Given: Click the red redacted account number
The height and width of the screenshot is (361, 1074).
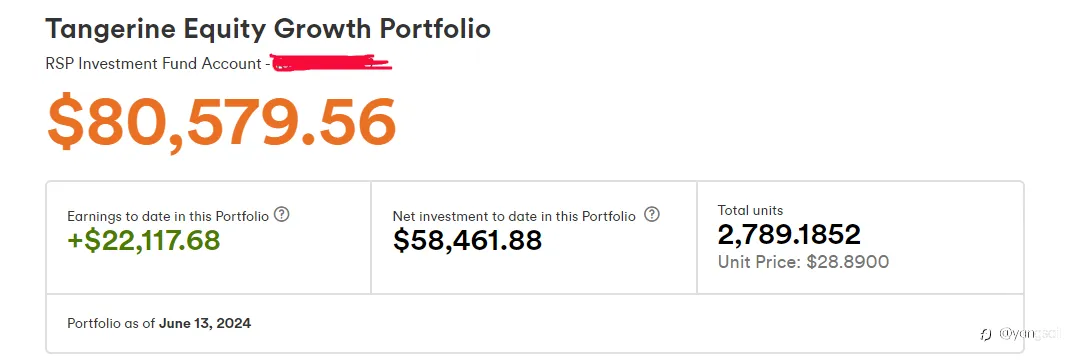Looking at the screenshot, I should [332, 63].
